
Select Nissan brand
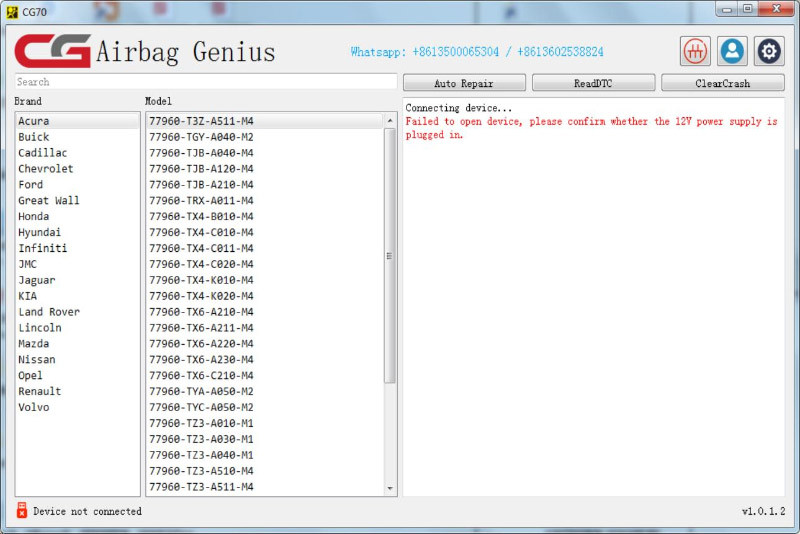(x=78, y=360)
